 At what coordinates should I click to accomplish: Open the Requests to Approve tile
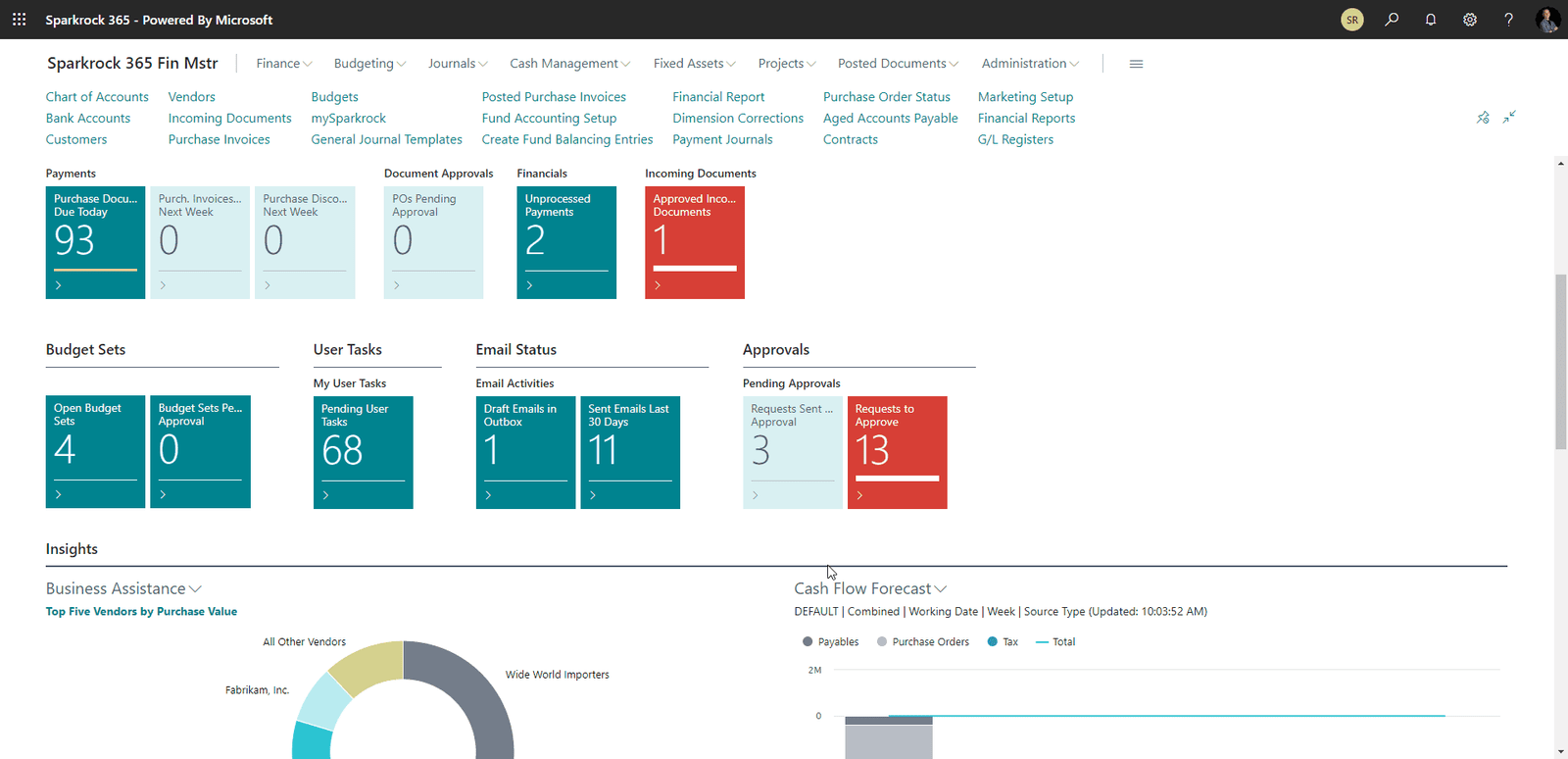897,452
